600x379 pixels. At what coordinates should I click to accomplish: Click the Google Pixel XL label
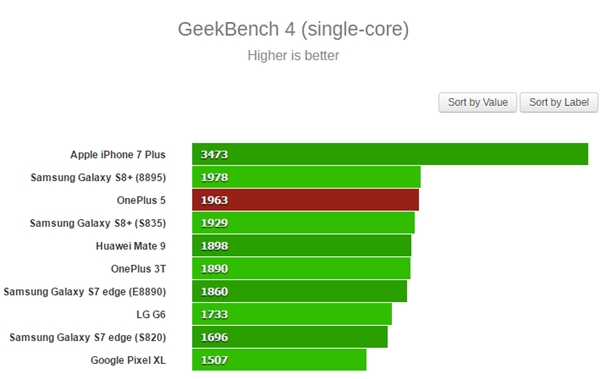coord(128,360)
